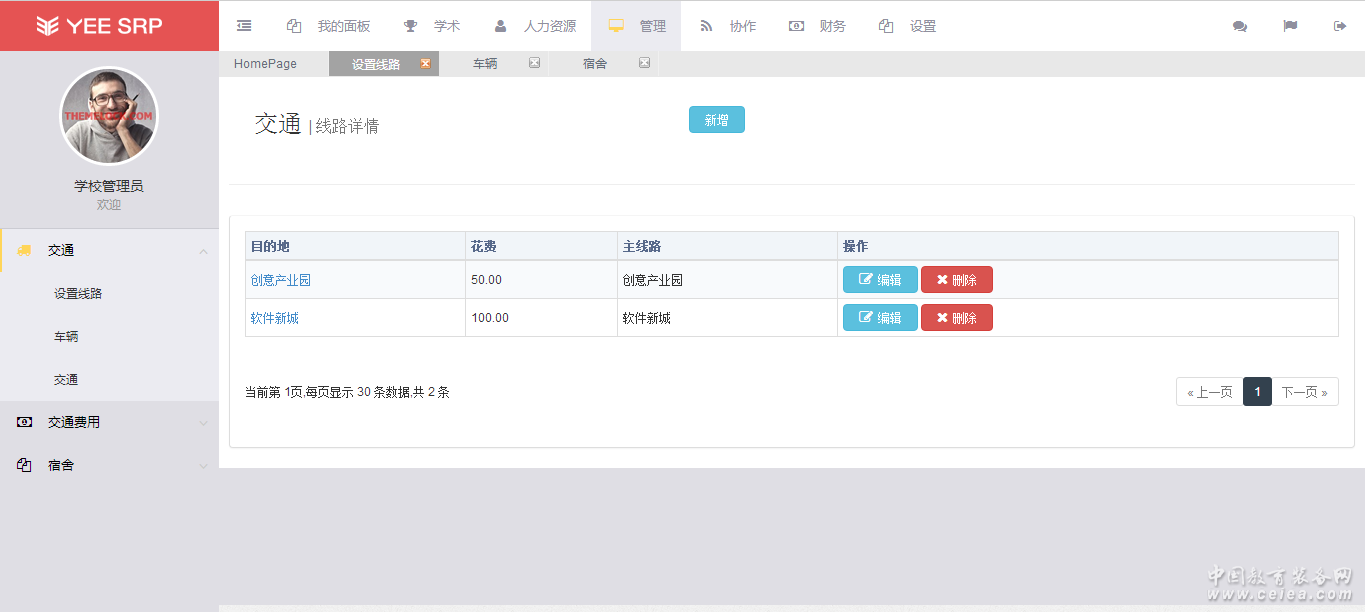Select 车辆 in the sidebar

(66, 337)
